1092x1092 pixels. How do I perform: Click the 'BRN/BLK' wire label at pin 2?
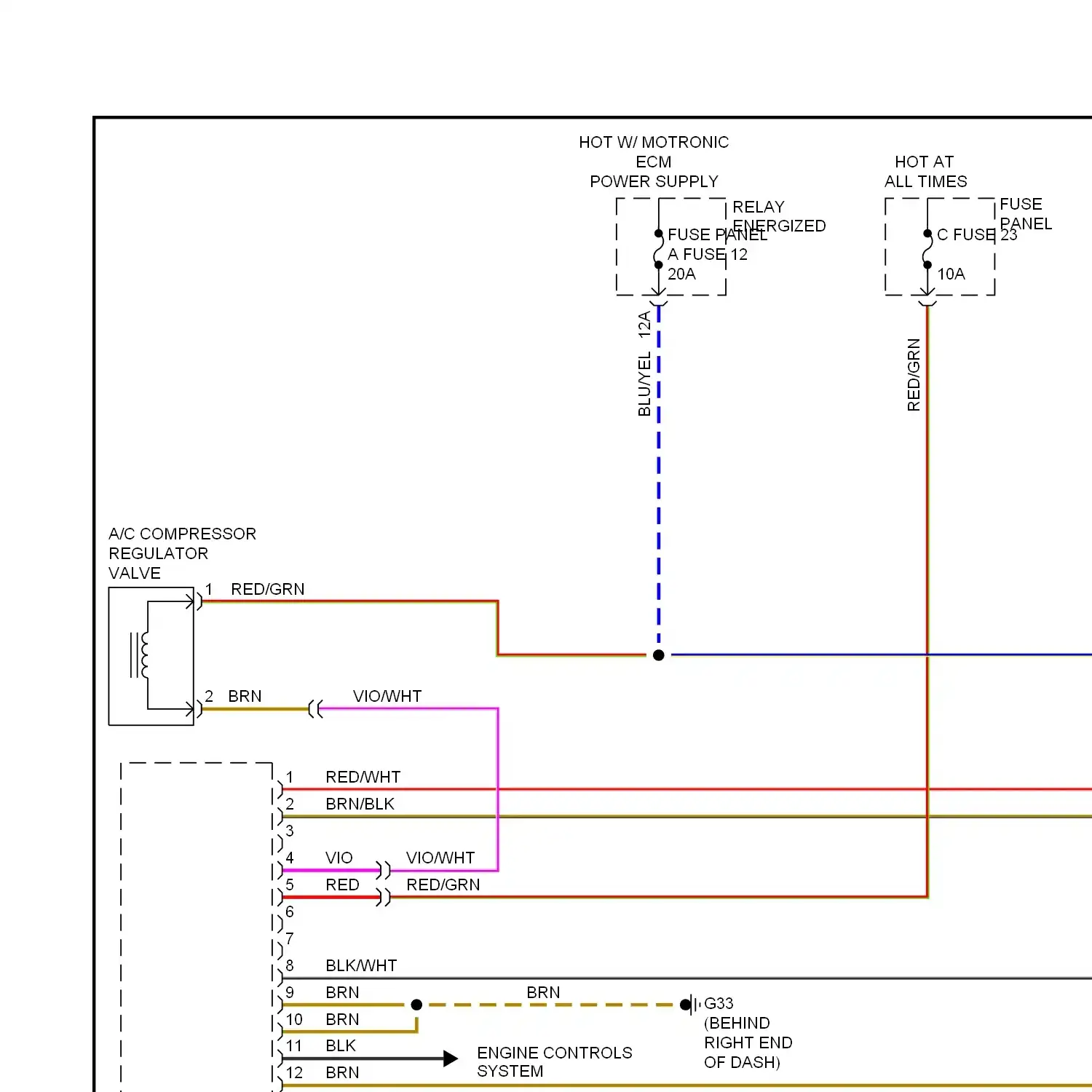360,804
